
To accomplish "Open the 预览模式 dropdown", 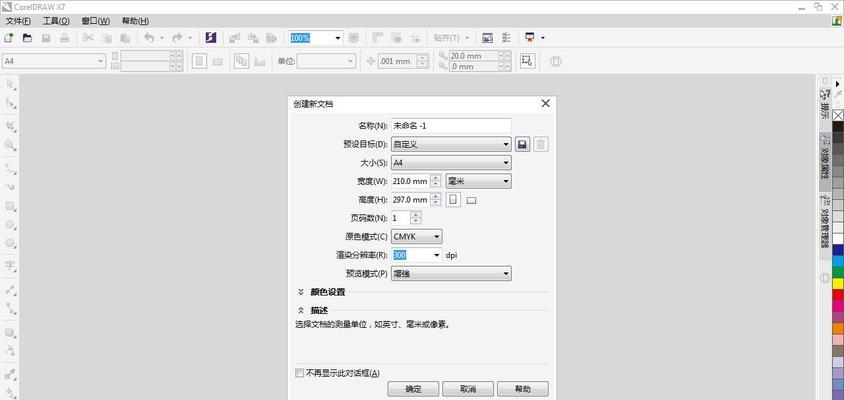I will tap(451, 273).
